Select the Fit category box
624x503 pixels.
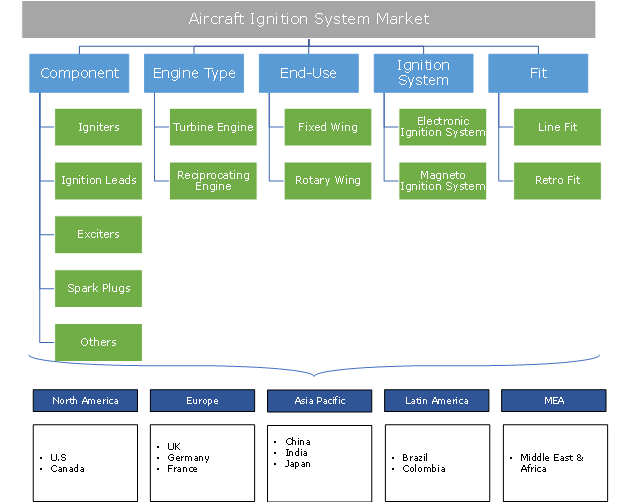point(538,73)
